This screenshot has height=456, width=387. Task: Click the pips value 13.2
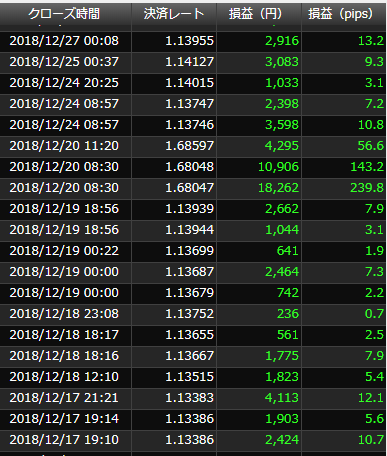coord(371,41)
